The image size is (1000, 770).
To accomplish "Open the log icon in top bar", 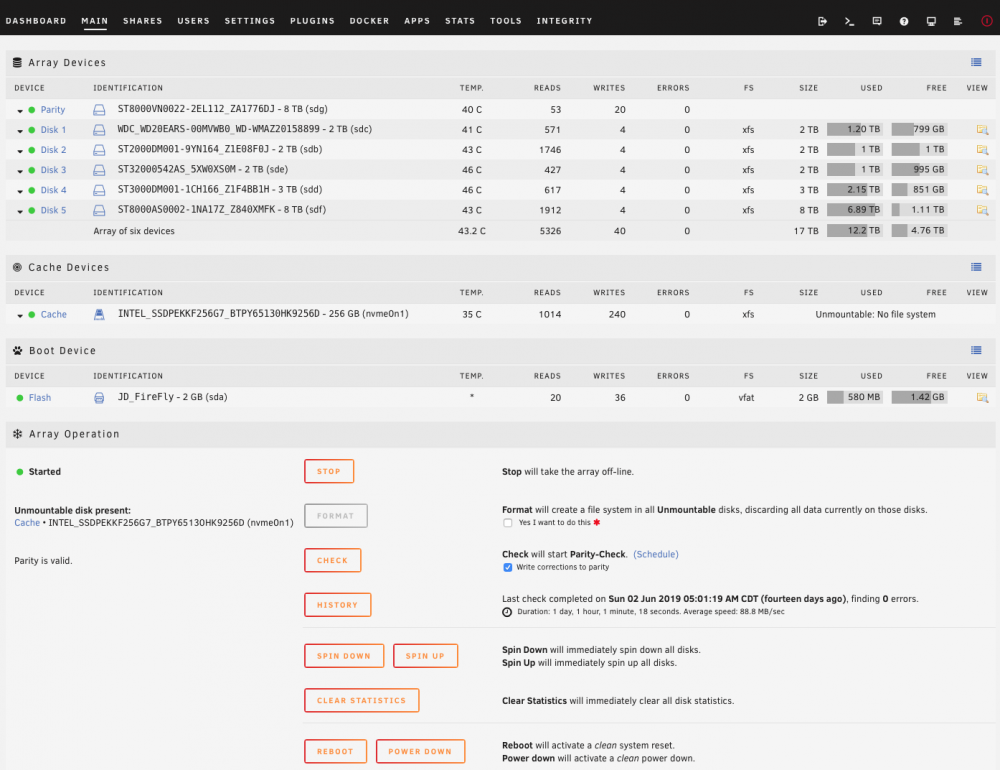I will pyautogui.click(x=958, y=21).
